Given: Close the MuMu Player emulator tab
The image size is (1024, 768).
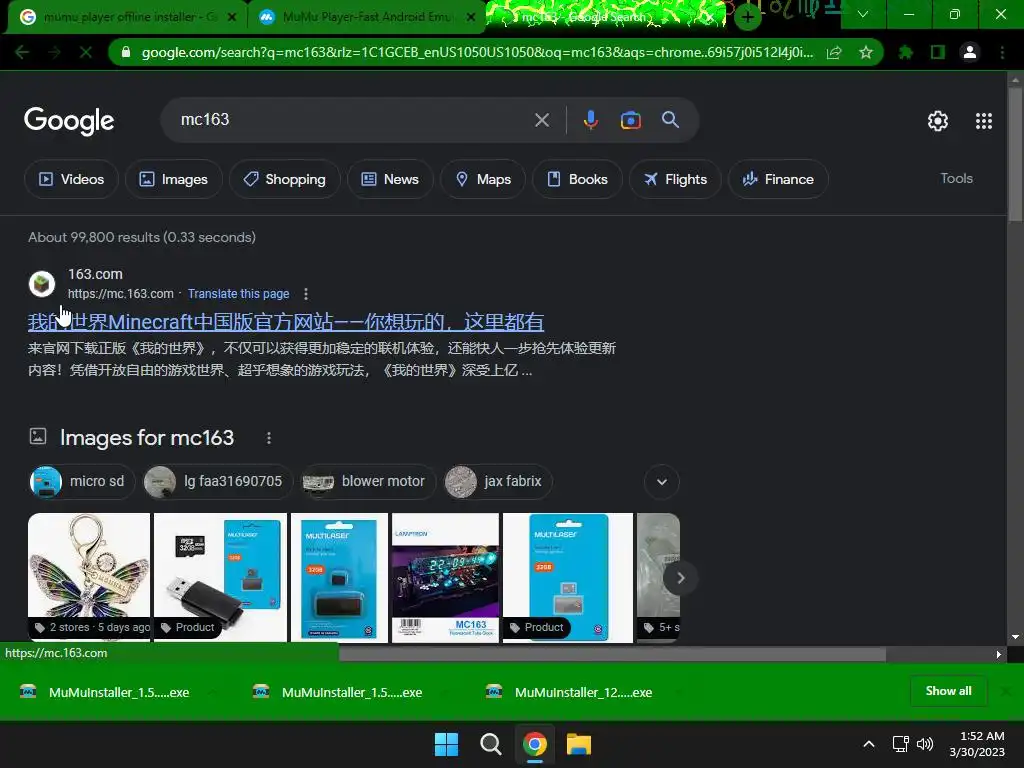Looking at the screenshot, I should coord(471,18).
